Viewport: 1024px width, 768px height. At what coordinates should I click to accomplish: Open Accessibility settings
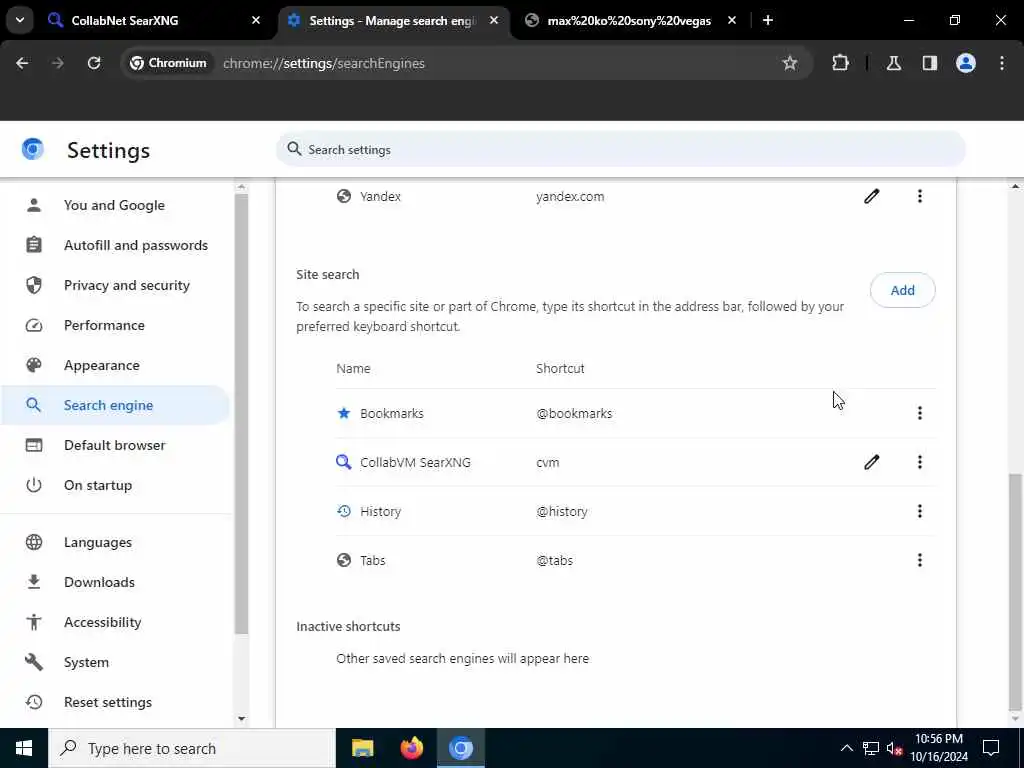[115, 622]
